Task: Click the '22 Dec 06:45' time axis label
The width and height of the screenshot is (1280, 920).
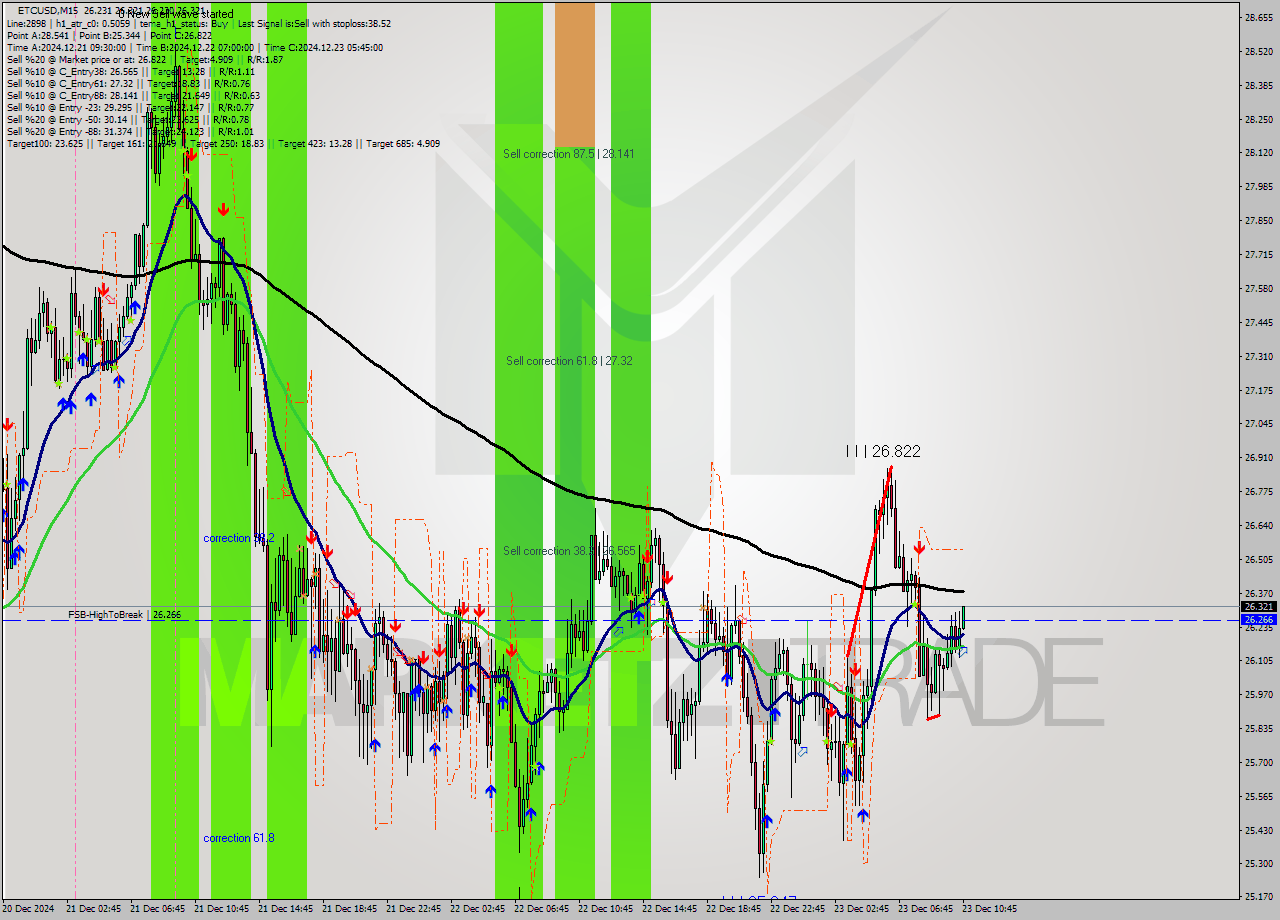Action: 542,909
